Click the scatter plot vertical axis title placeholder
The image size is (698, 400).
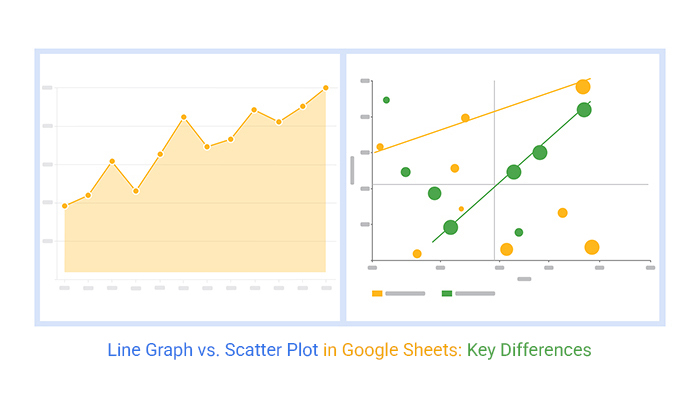[x=352, y=169]
